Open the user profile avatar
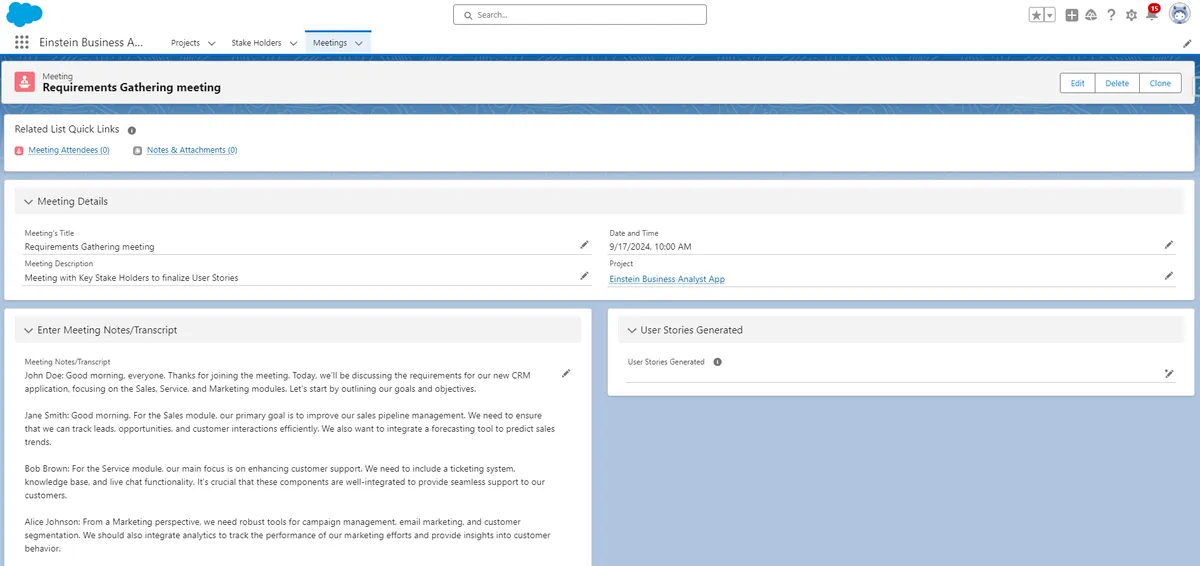This screenshot has width=1200, height=566. (x=1179, y=15)
